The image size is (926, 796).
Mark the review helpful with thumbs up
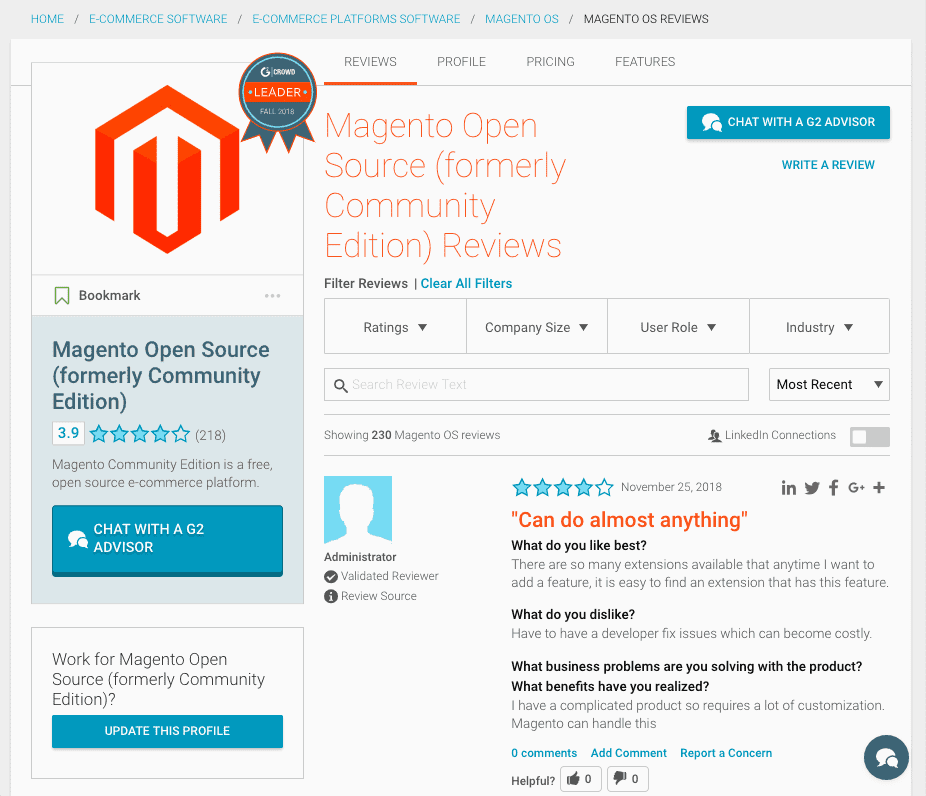pyautogui.click(x=581, y=779)
